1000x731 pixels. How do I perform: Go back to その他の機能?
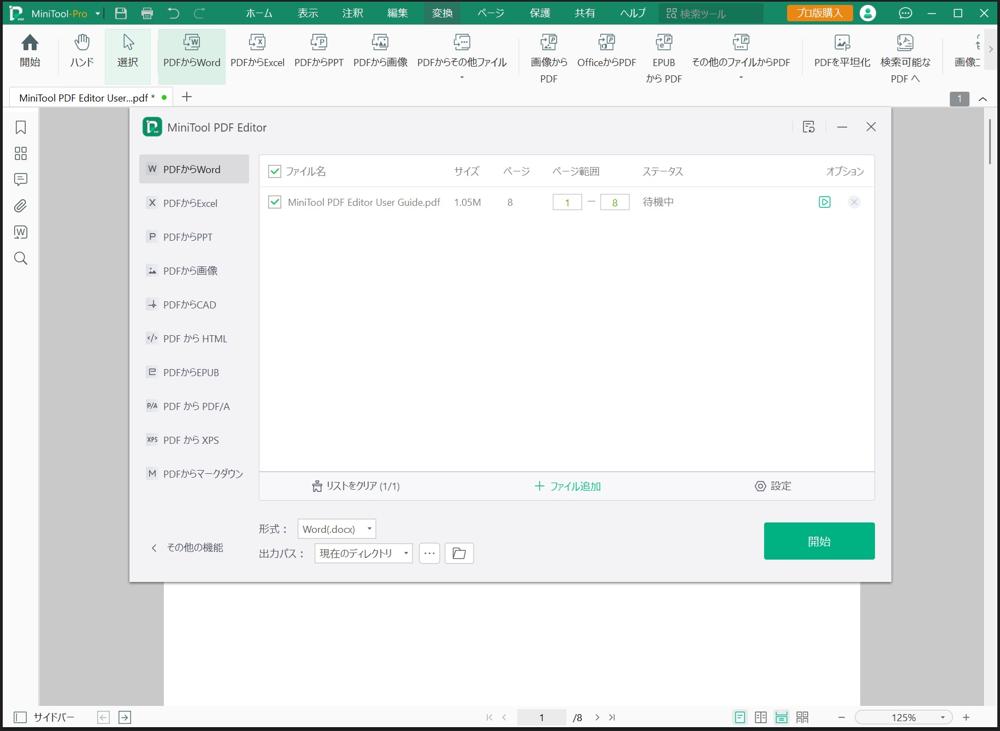pos(188,547)
